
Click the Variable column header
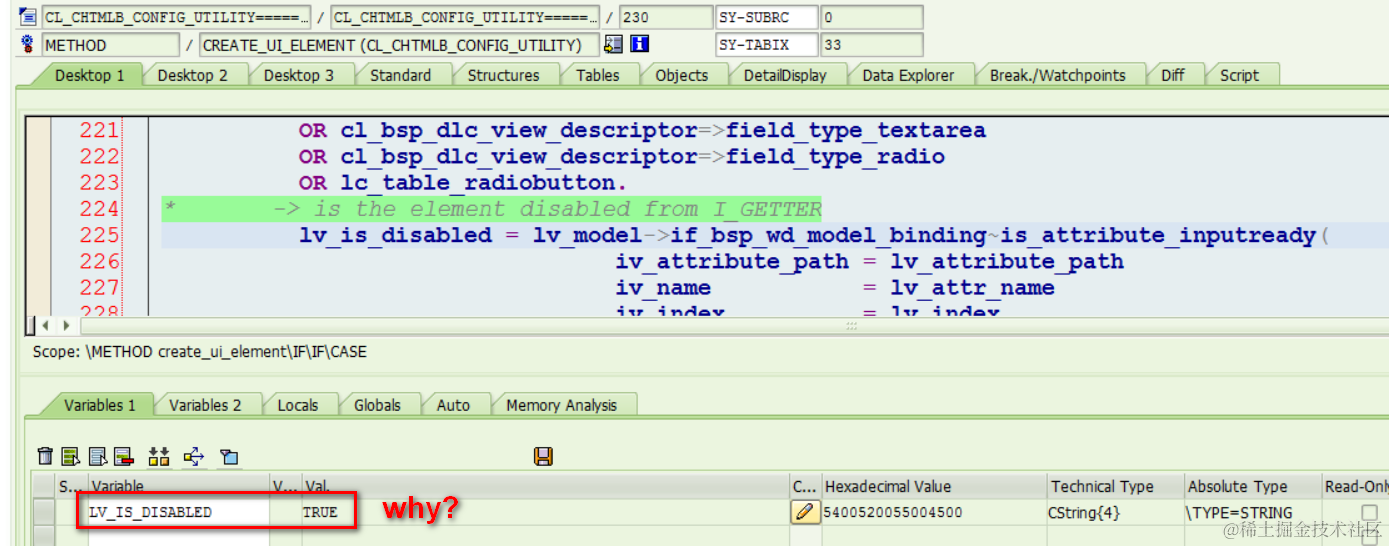coord(179,487)
